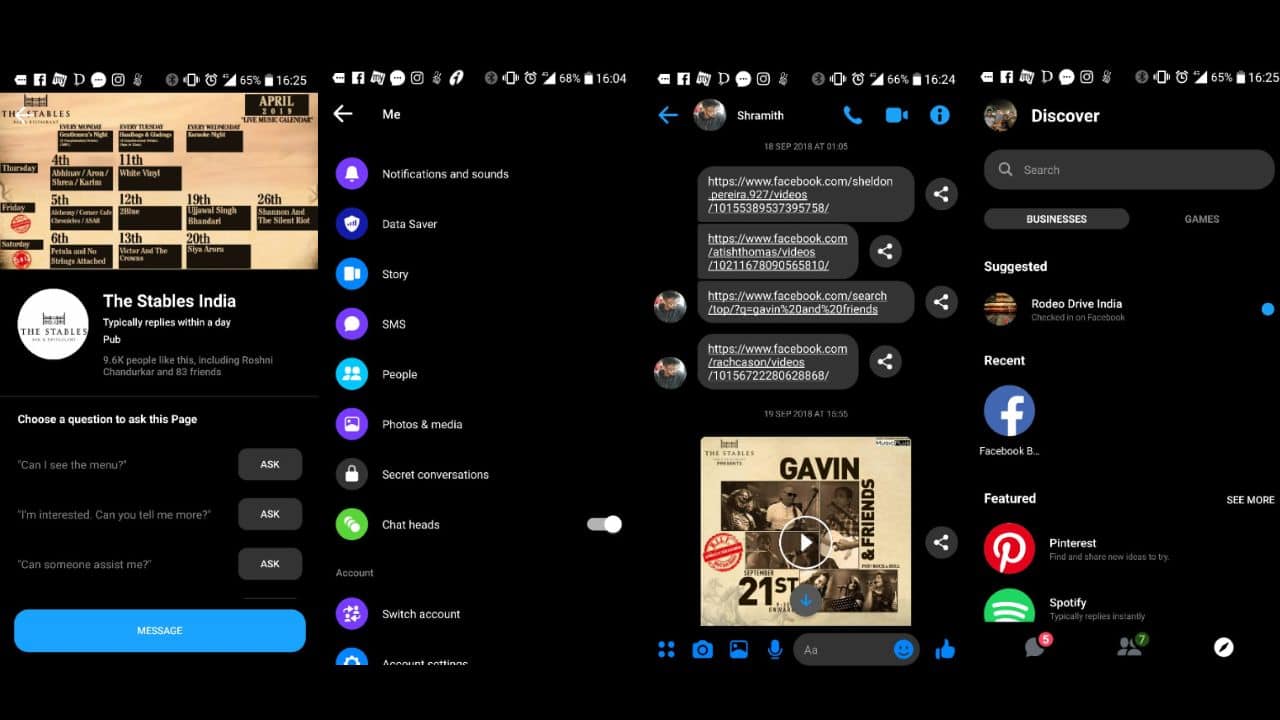1280x720 pixels.
Task: Select the BUSINESSES tab in Discover
Action: point(1056,218)
